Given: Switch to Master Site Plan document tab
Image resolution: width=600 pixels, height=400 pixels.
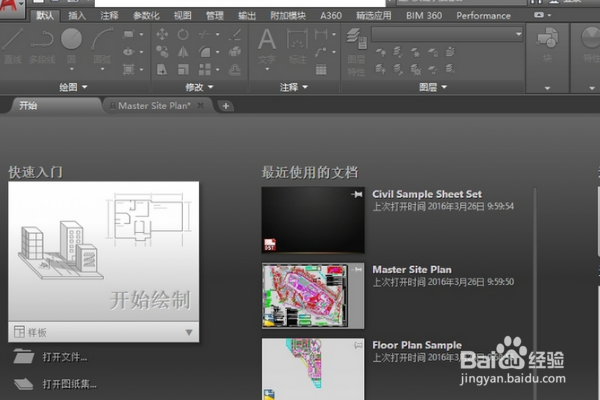Looking at the screenshot, I should coord(154,106).
